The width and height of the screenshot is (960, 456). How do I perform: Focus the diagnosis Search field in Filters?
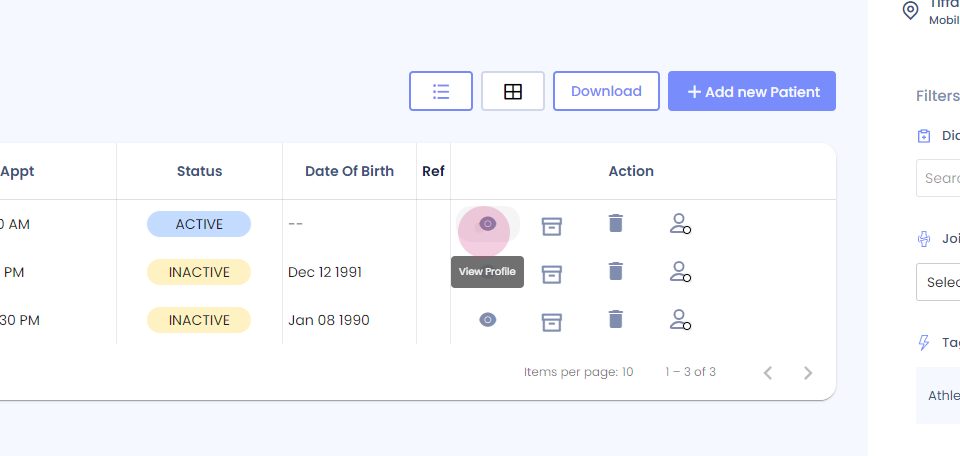[938, 178]
